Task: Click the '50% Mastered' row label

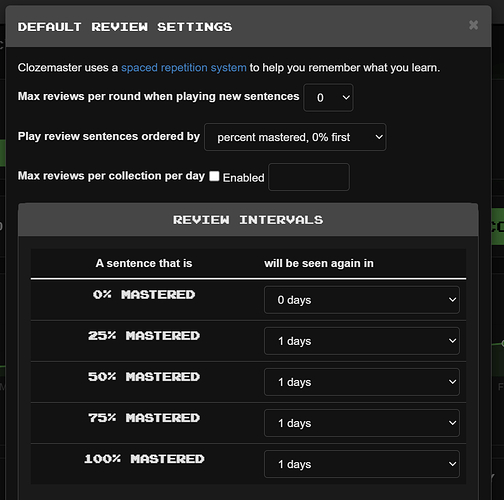Action: pyautogui.click(x=144, y=377)
